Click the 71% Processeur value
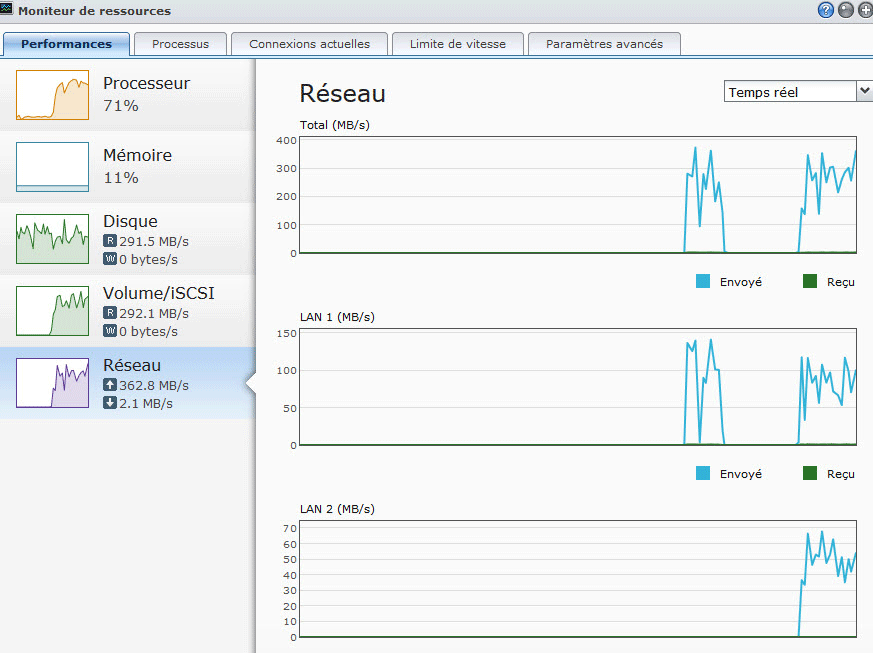Screen dimensions: 873x653 pos(121,106)
